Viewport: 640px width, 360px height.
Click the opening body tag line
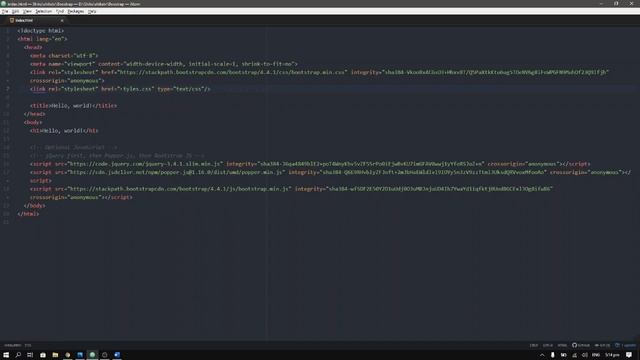coord(33,122)
